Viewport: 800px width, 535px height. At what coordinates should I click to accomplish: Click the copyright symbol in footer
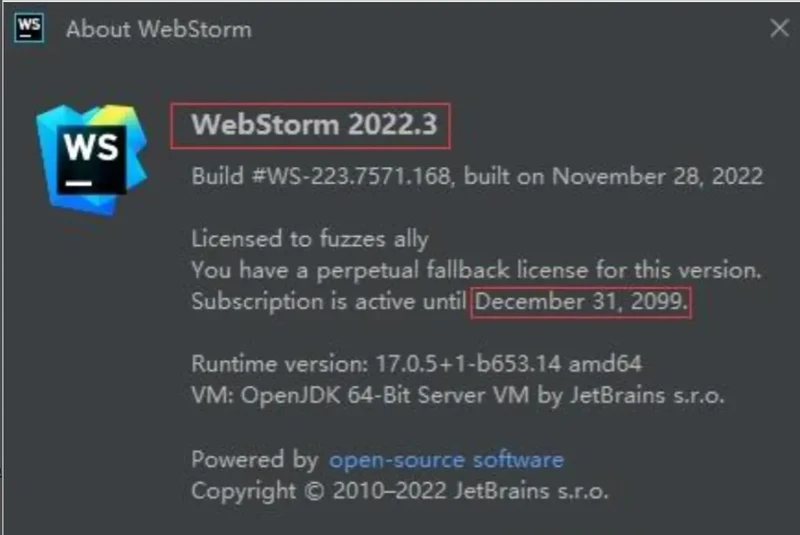(314, 491)
